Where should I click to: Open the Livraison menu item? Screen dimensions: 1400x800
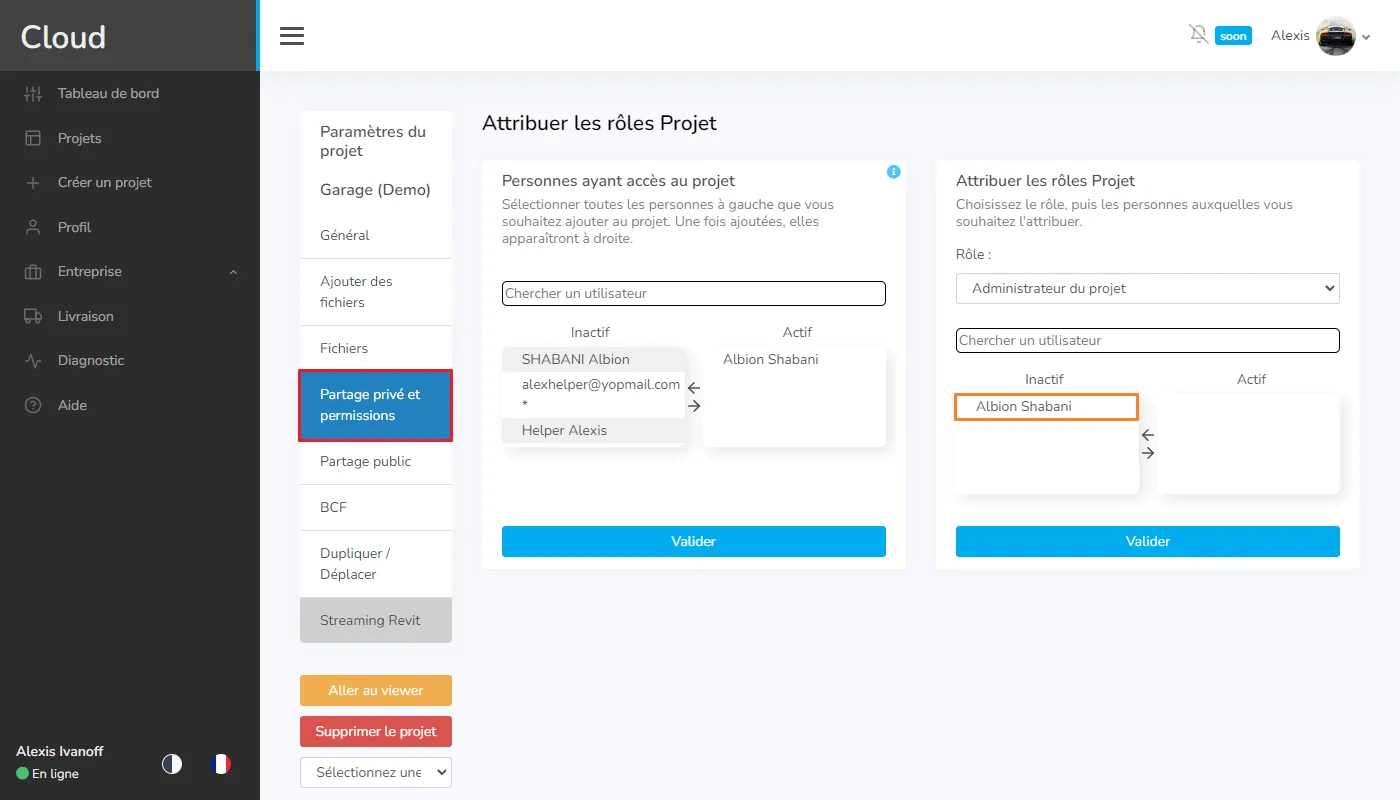pos(86,316)
